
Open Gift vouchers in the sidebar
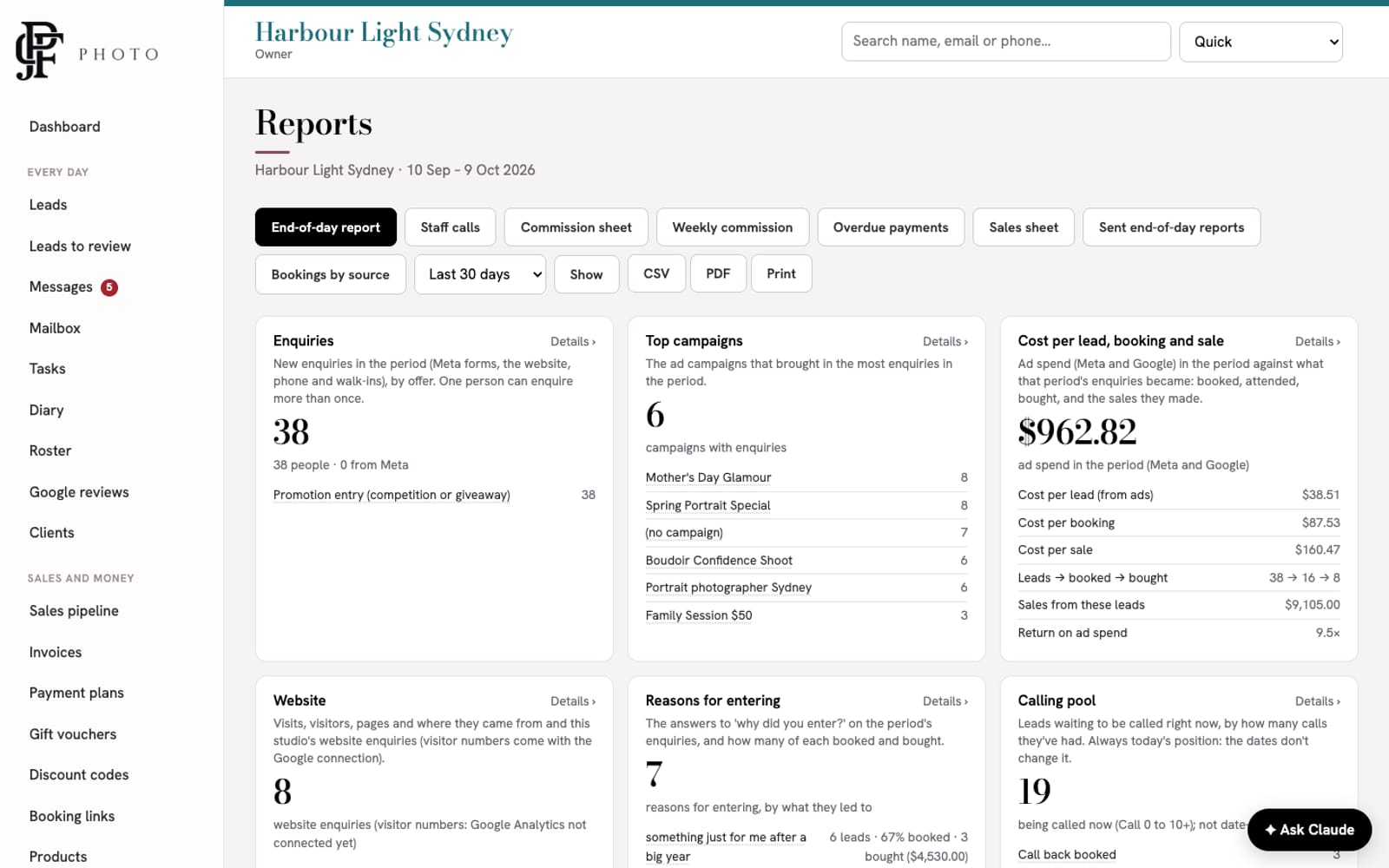pyautogui.click(x=73, y=734)
